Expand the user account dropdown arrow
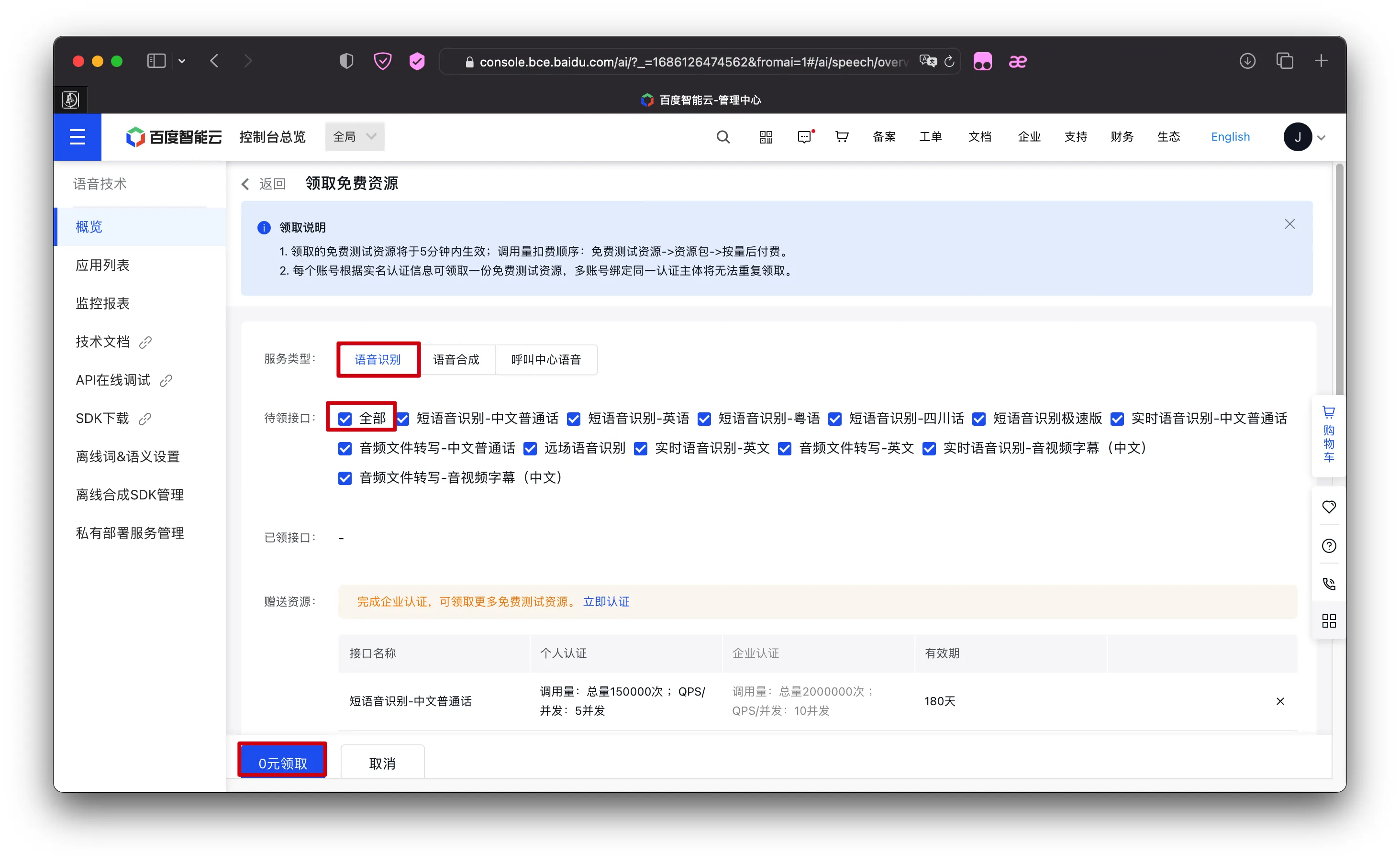The height and width of the screenshot is (863, 1400). click(1321, 138)
